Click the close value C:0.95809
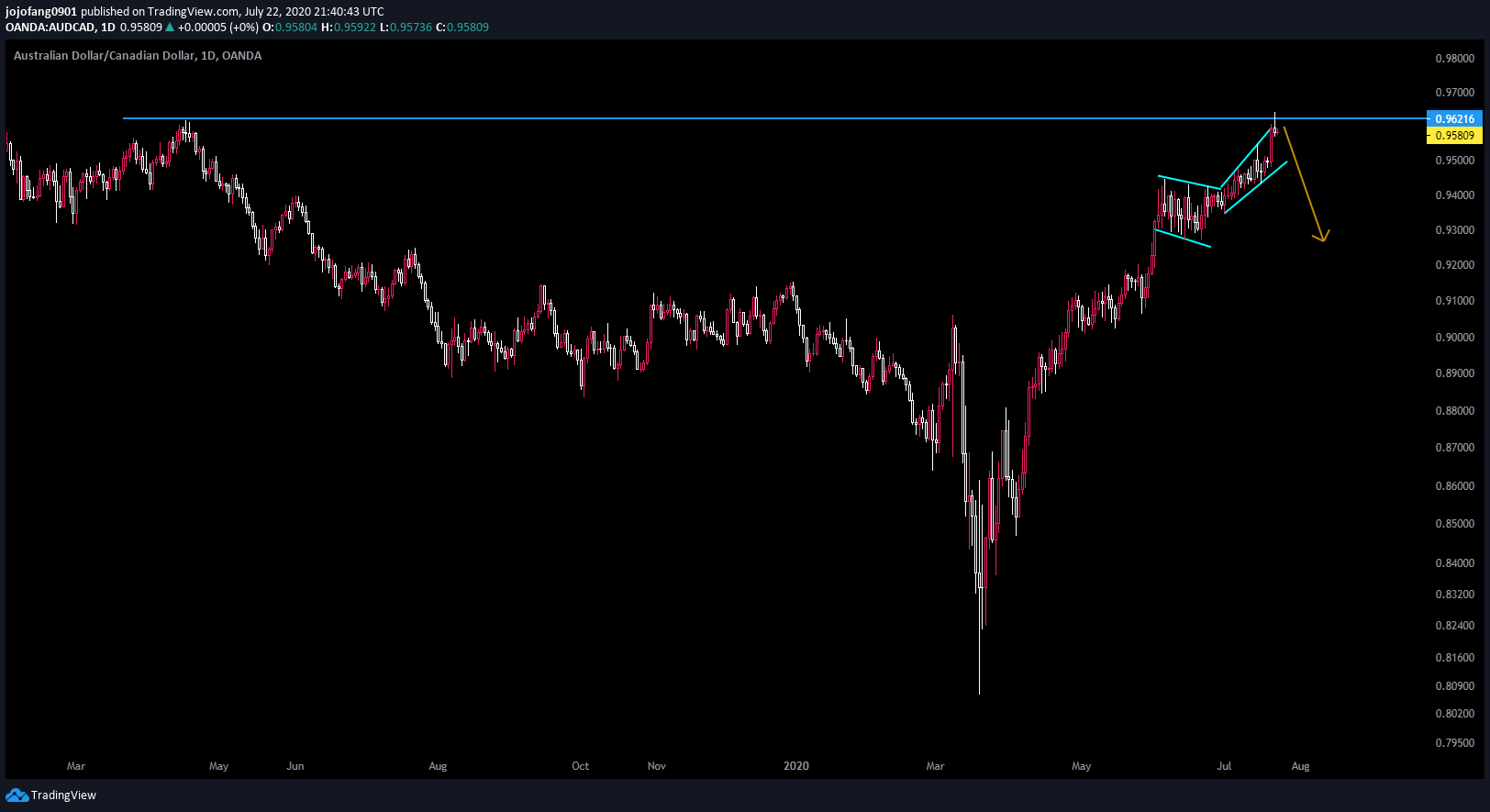This screenshot has height=812, width=1490. (x=462, y=28)
